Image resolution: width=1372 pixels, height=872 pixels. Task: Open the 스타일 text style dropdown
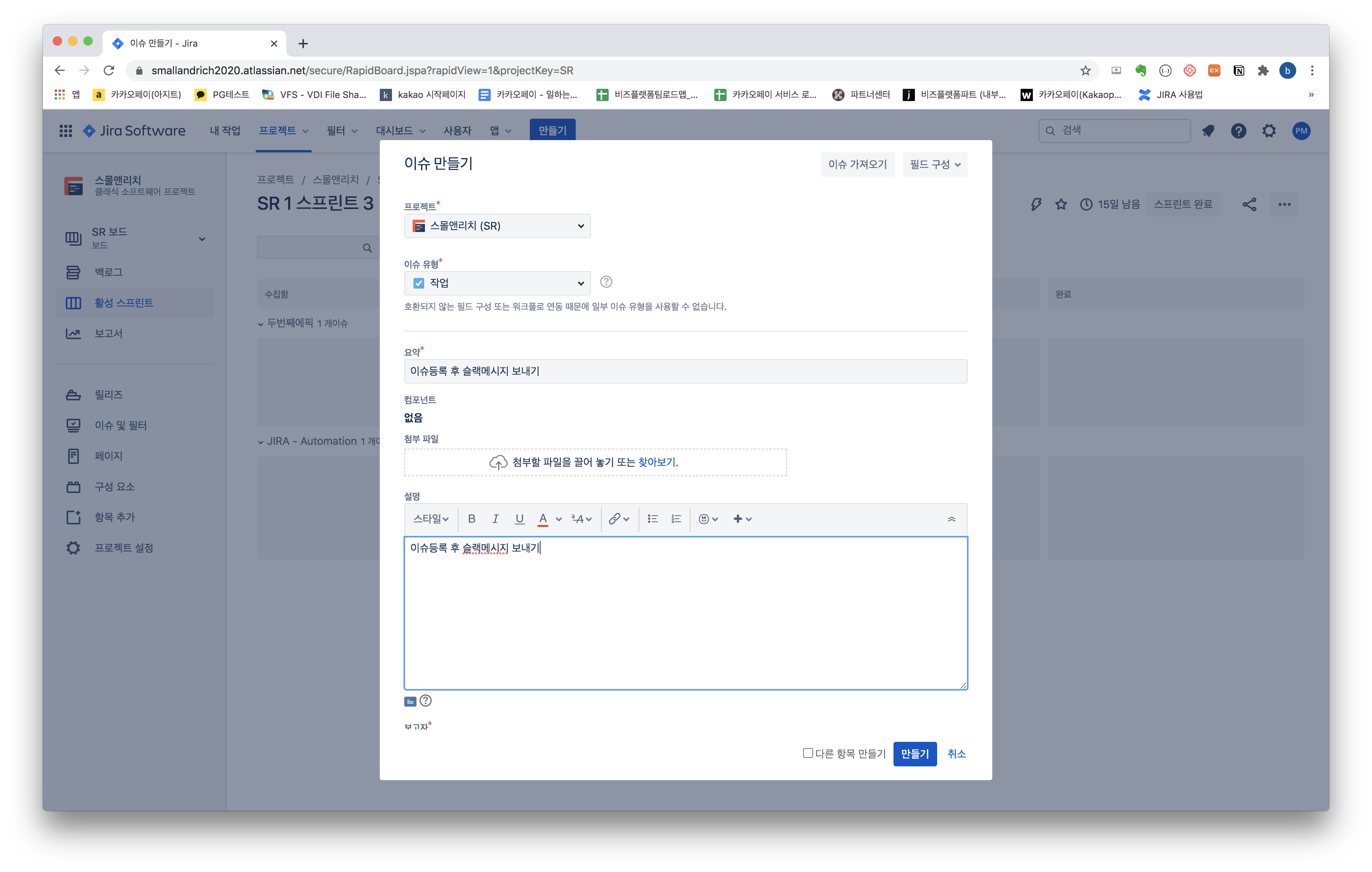(x=431, y=519)
